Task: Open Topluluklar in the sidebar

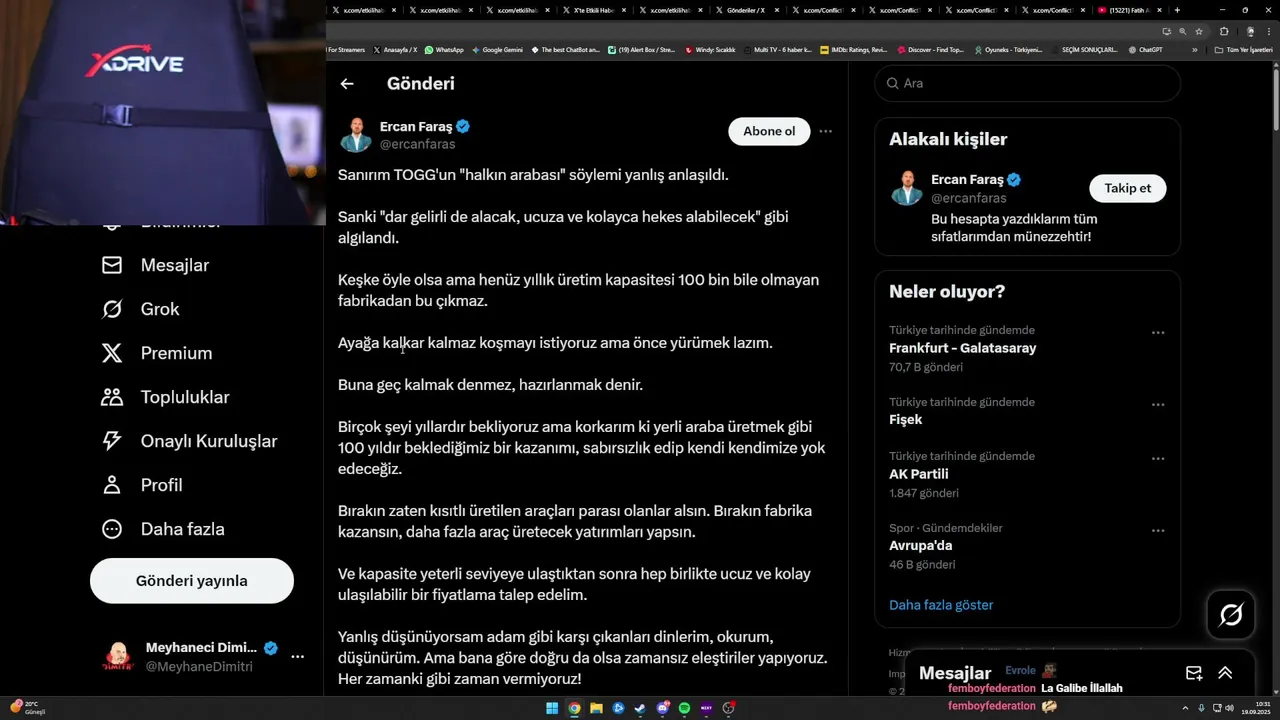Action: [165, 397]
